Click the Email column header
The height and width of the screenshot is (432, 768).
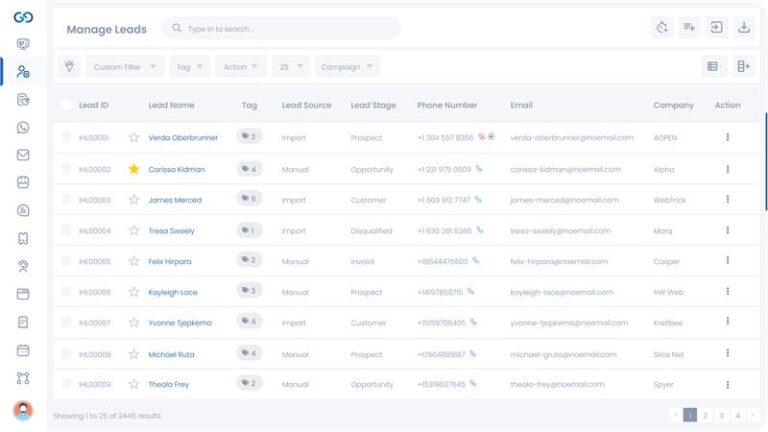521,105
